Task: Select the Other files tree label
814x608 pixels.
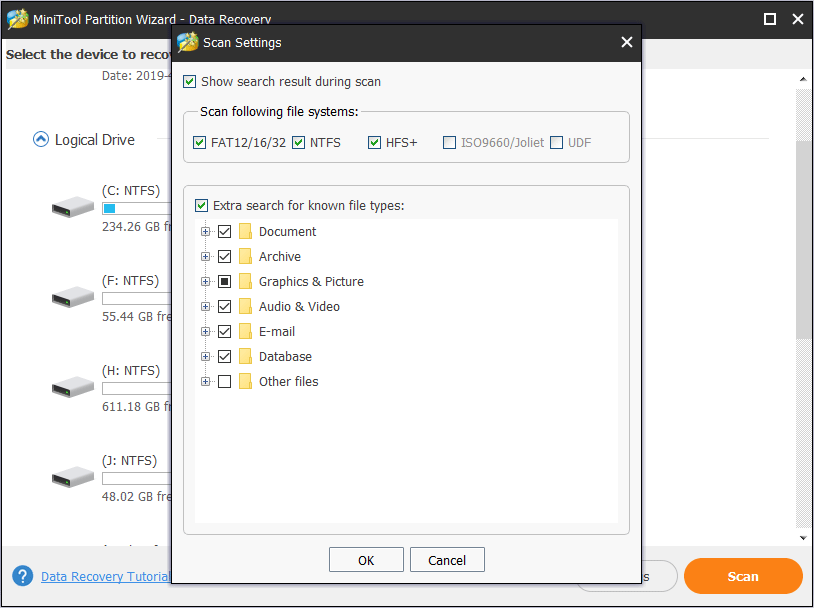Action: tap(289, 381)
